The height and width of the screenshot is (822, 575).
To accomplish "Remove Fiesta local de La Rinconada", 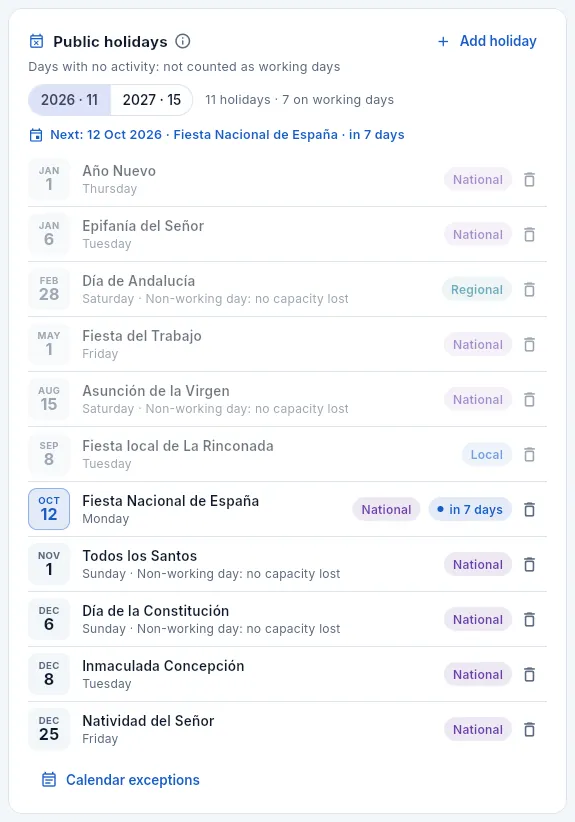I will point(529,455).
